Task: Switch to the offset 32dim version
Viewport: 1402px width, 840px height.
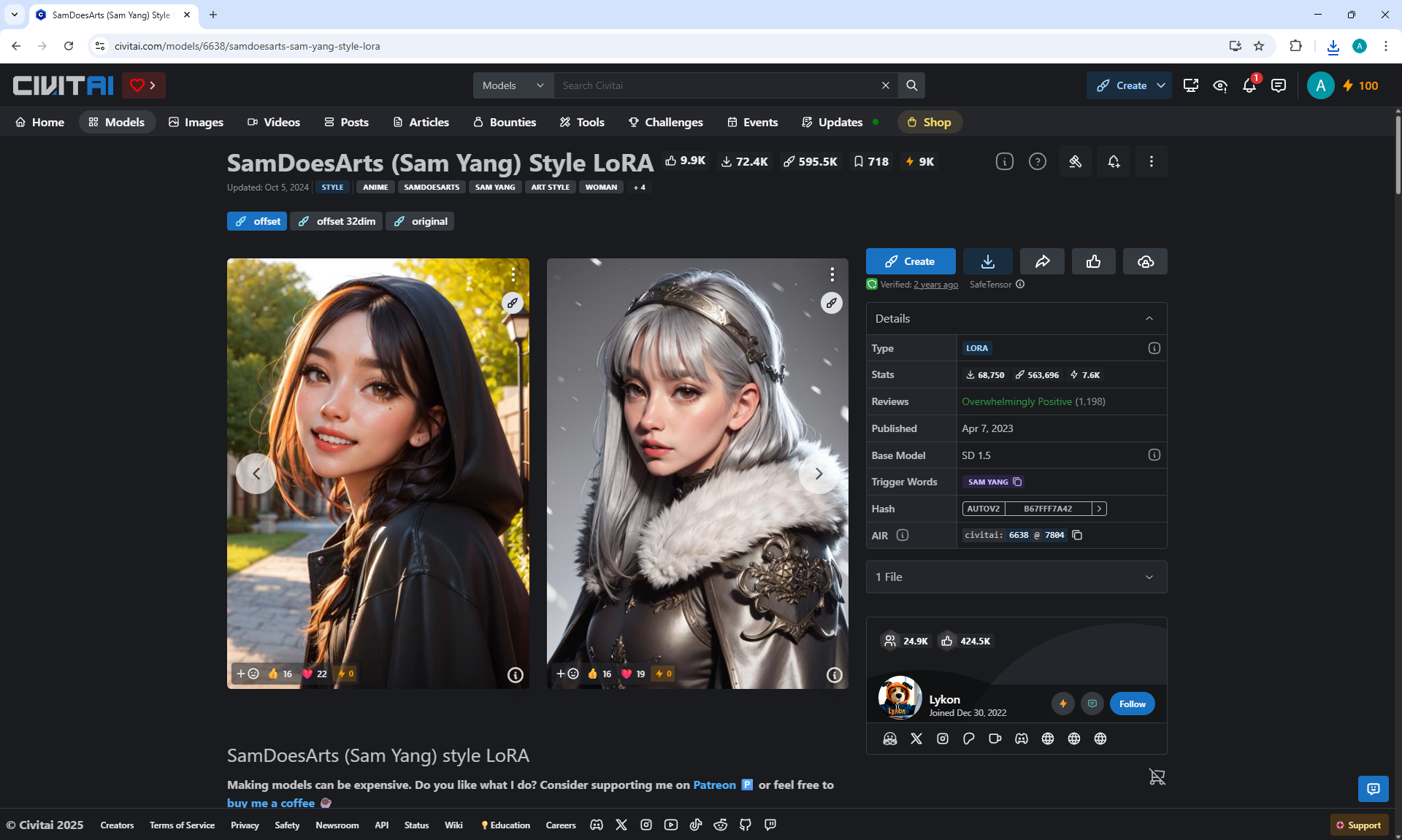Action: pyautogui.click(x=337, y=221)
